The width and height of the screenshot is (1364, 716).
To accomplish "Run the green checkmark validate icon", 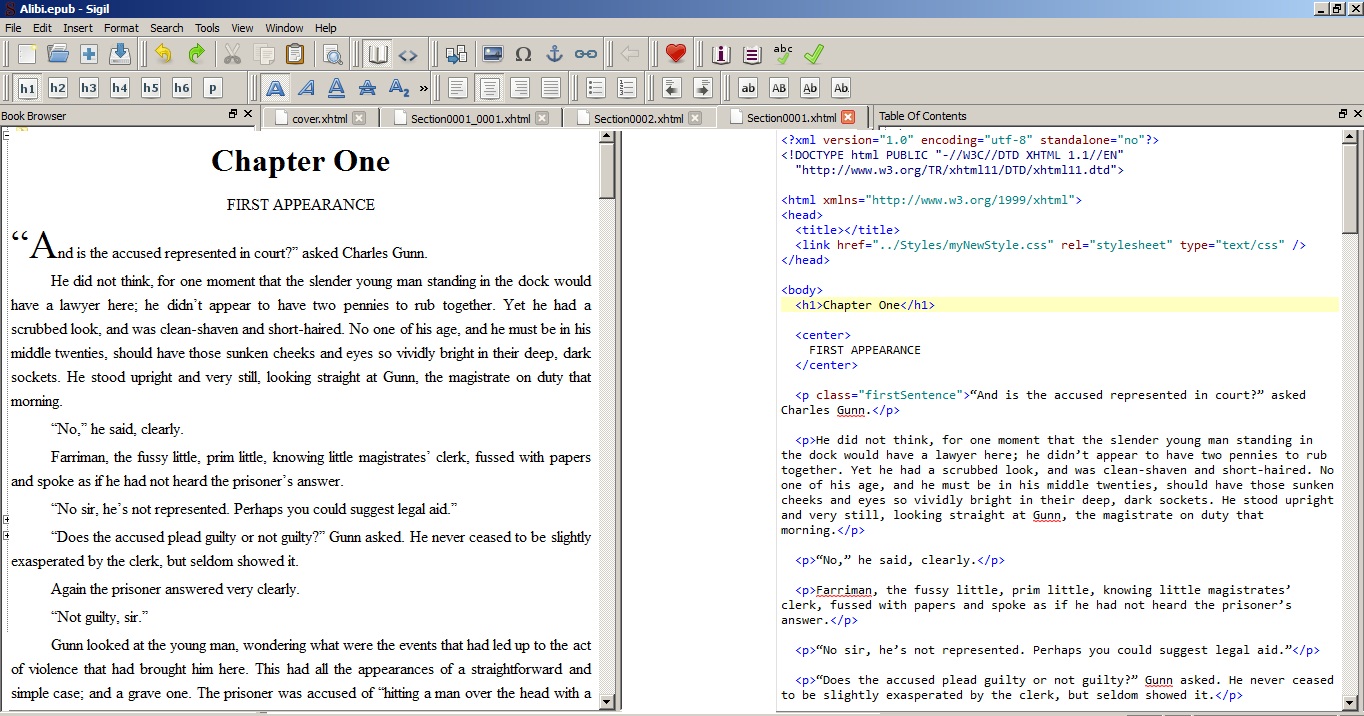I will coord(814,54).
